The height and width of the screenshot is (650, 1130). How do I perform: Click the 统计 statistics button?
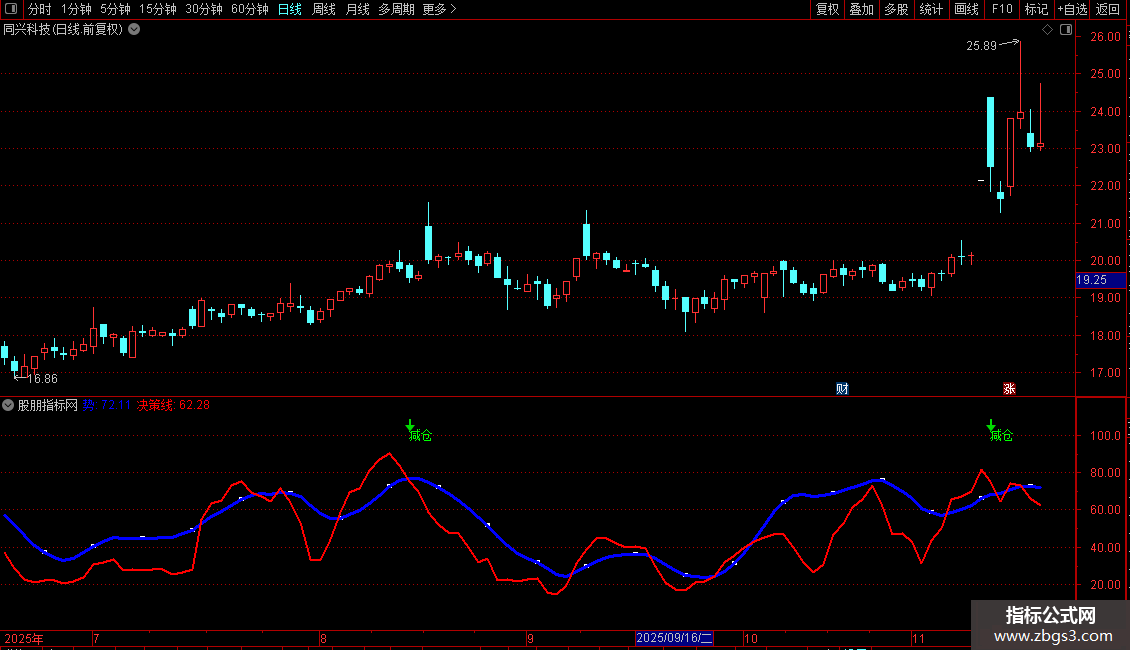931,9
